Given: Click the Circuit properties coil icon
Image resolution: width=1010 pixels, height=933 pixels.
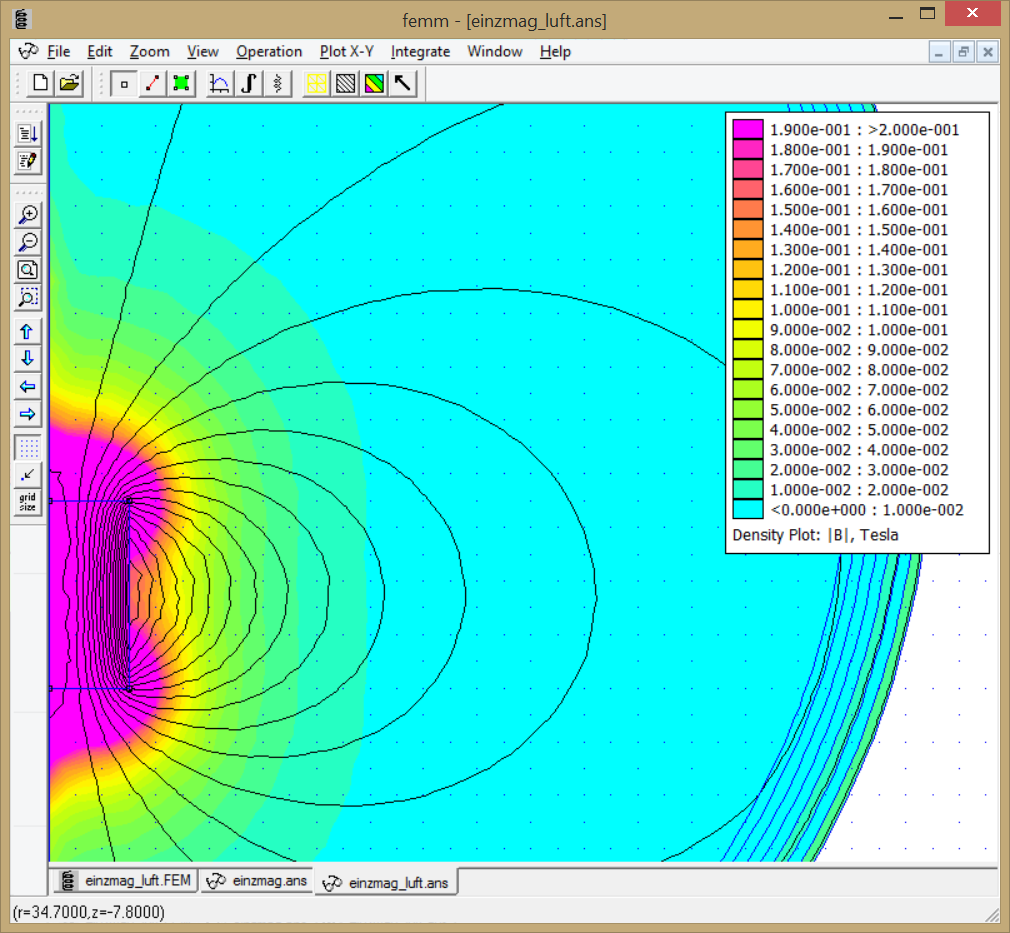Looking at the screenshot, I should (x=278, y=84).
